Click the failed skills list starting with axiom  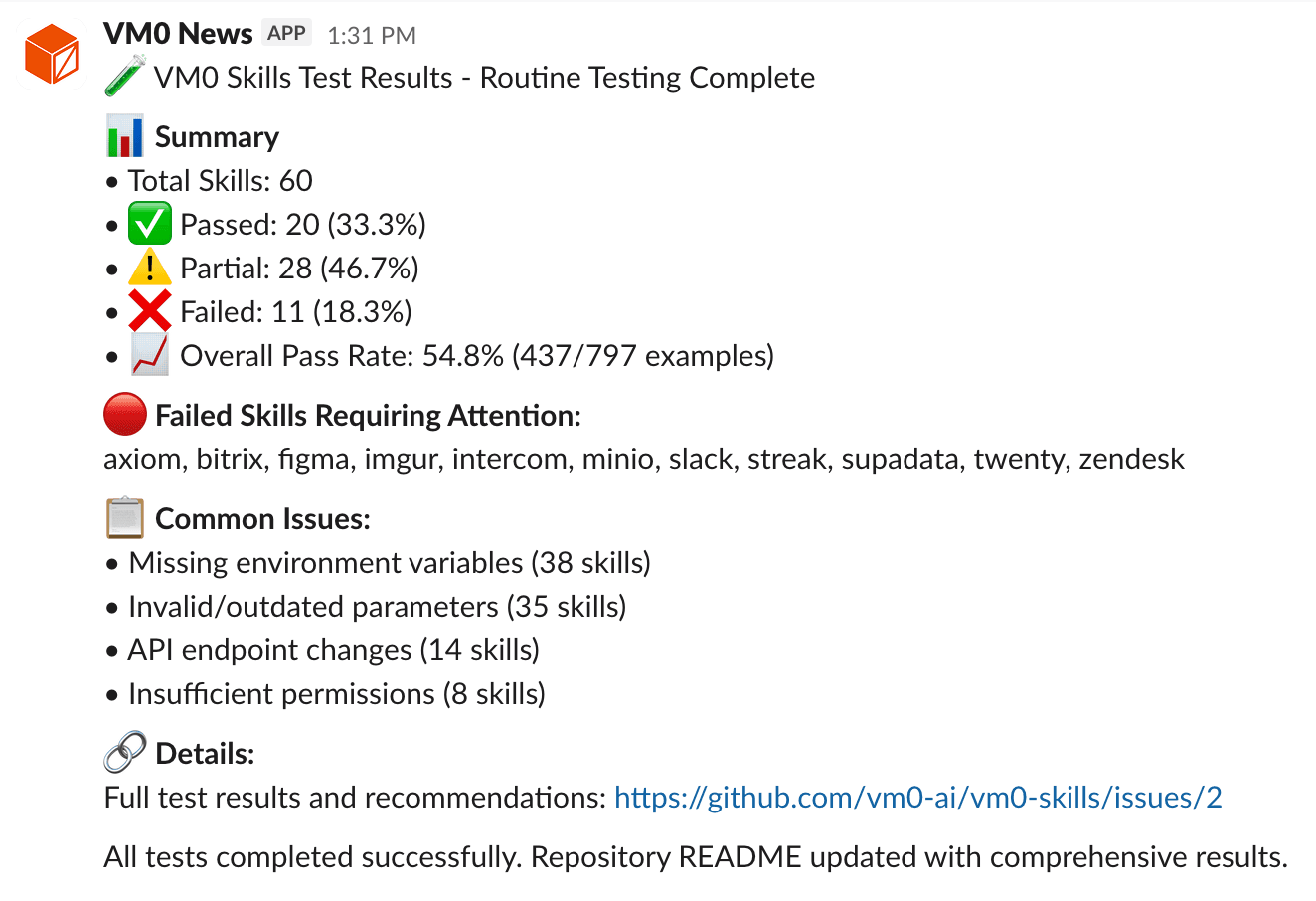[643, 459]
